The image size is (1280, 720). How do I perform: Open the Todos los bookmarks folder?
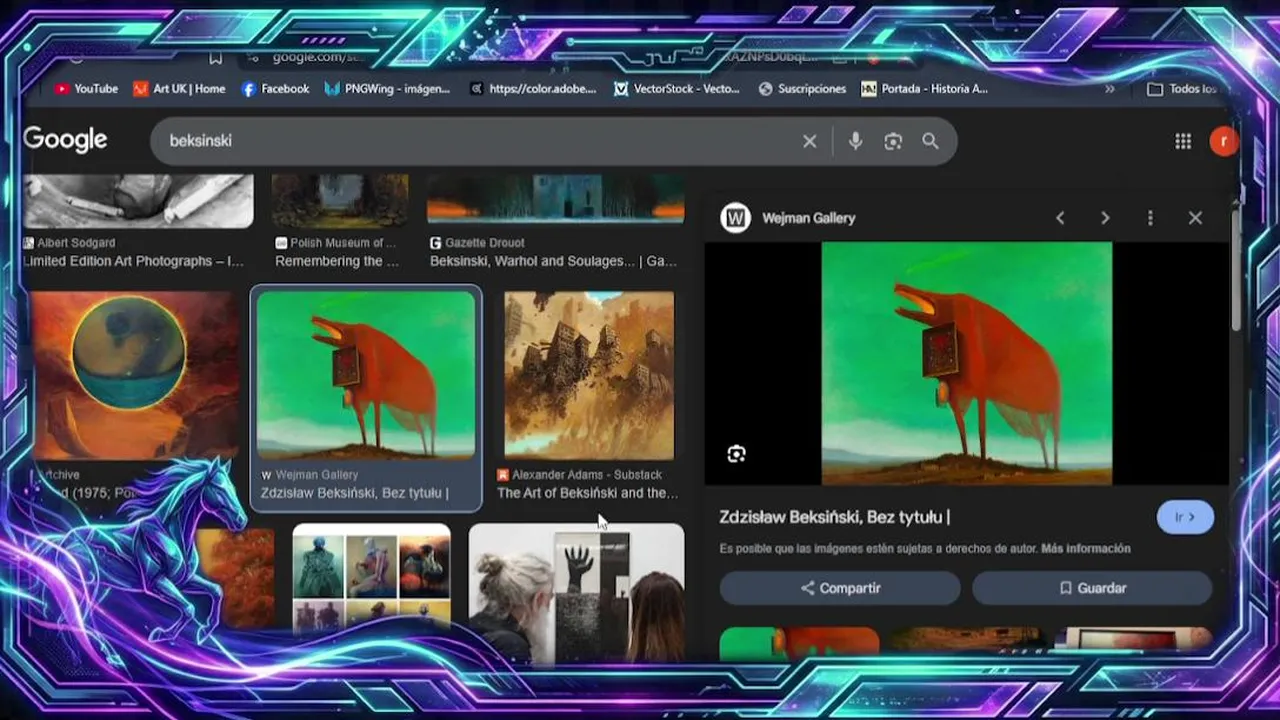point(1181,89)
